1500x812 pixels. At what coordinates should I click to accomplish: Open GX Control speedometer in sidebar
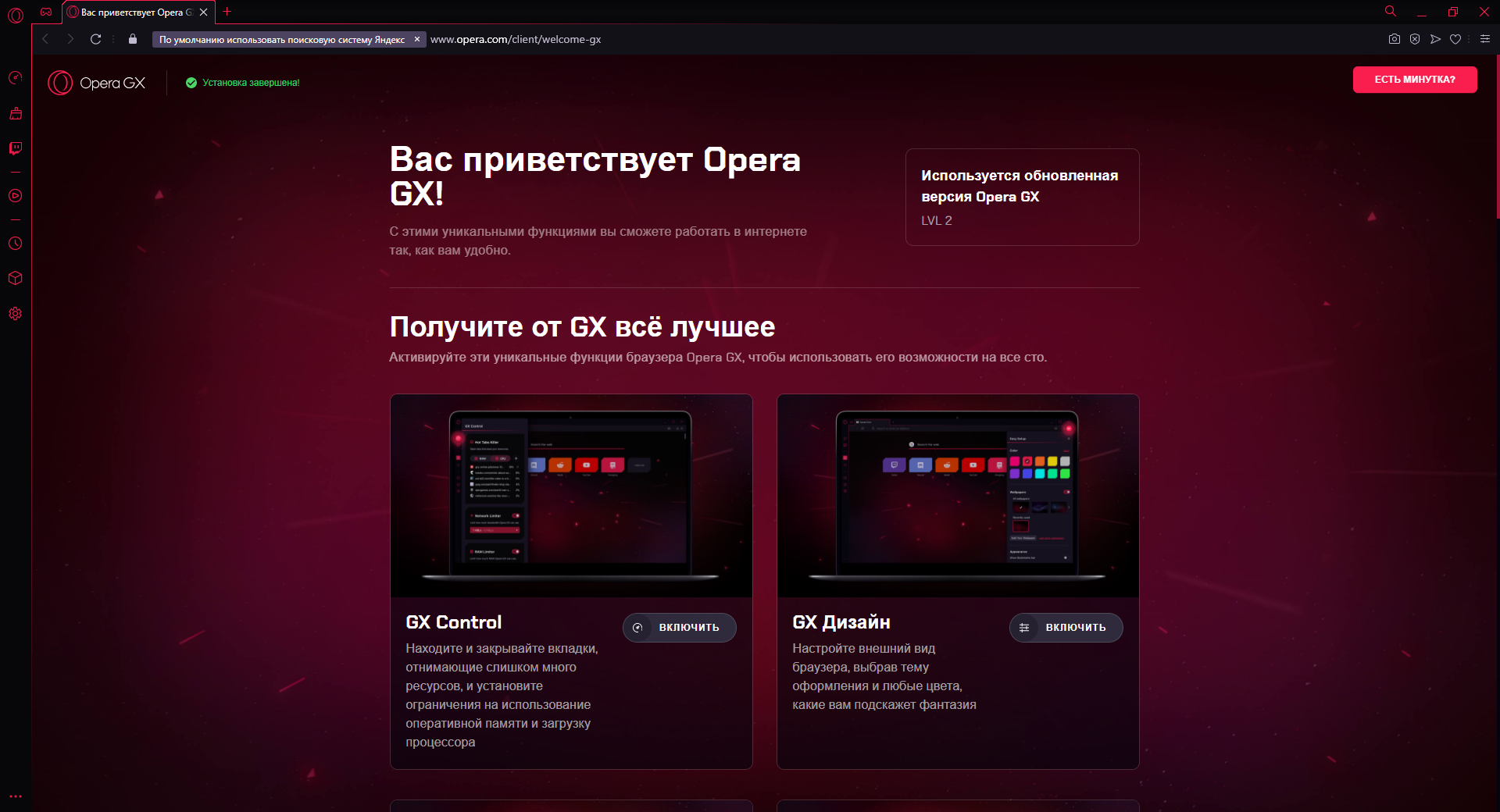(x=16, y=77)
